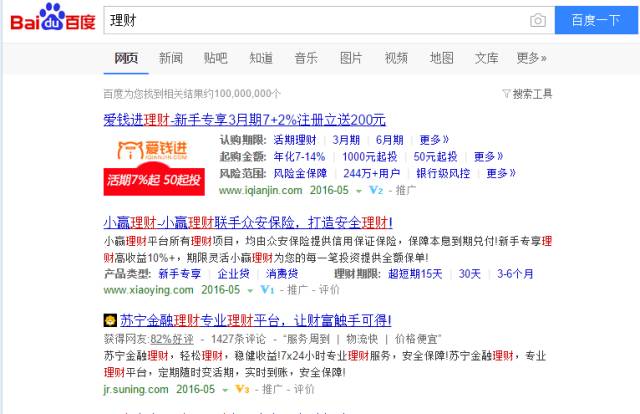640x414 pixels.
Task: Switch to the 文库 tab
Action: click(x=486, y=58)
